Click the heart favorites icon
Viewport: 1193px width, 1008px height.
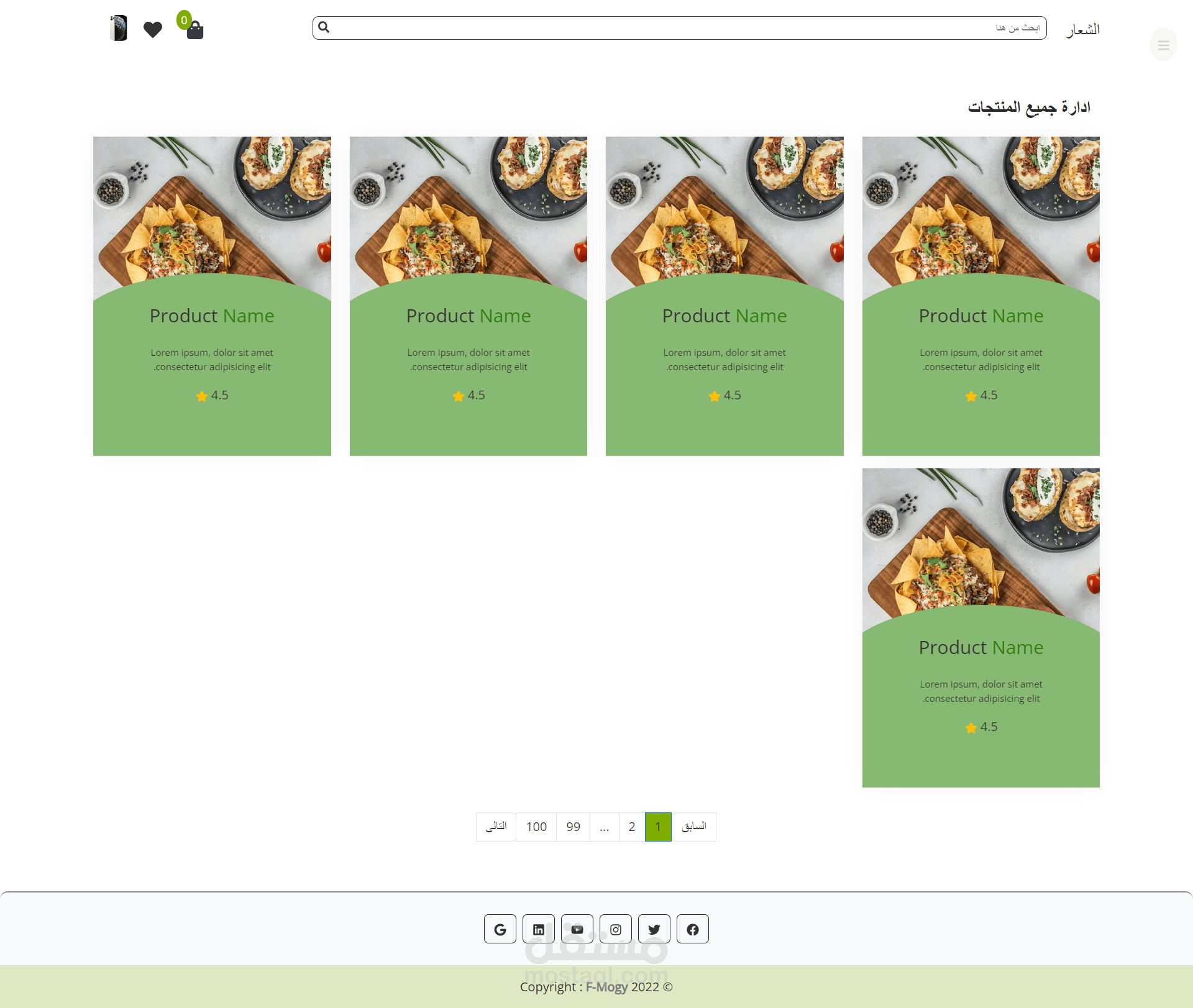(152, 29)
